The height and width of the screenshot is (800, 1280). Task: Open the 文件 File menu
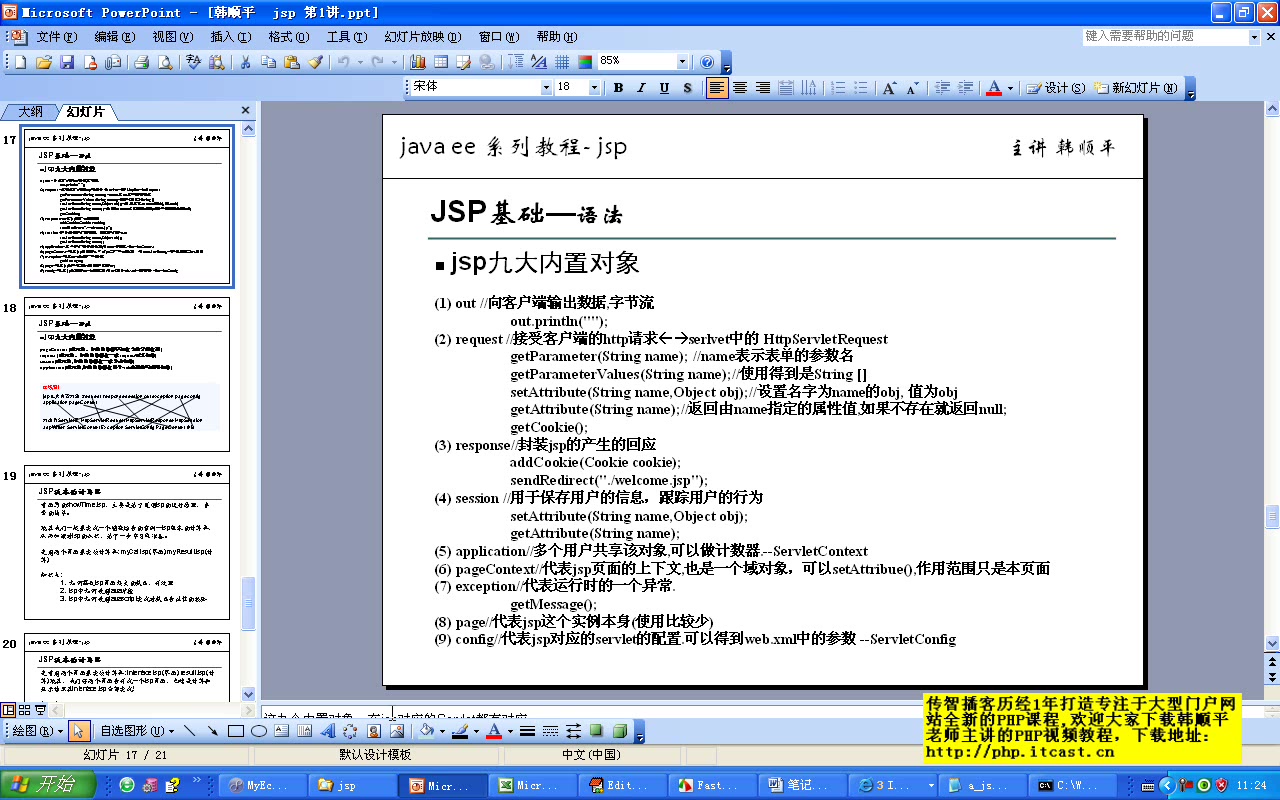point(56,37)
